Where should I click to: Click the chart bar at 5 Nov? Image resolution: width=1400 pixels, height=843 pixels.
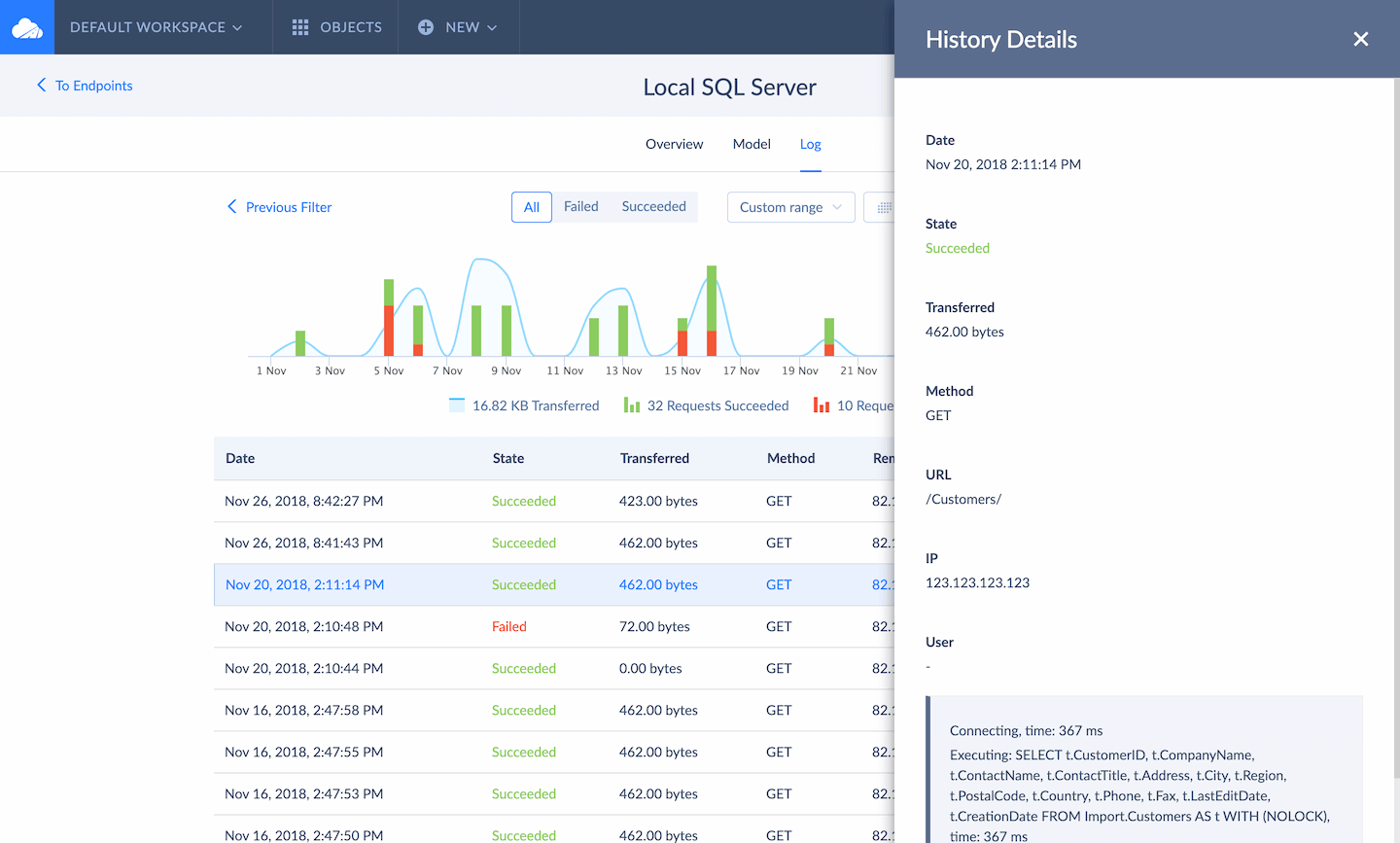[x=389, y=317]
